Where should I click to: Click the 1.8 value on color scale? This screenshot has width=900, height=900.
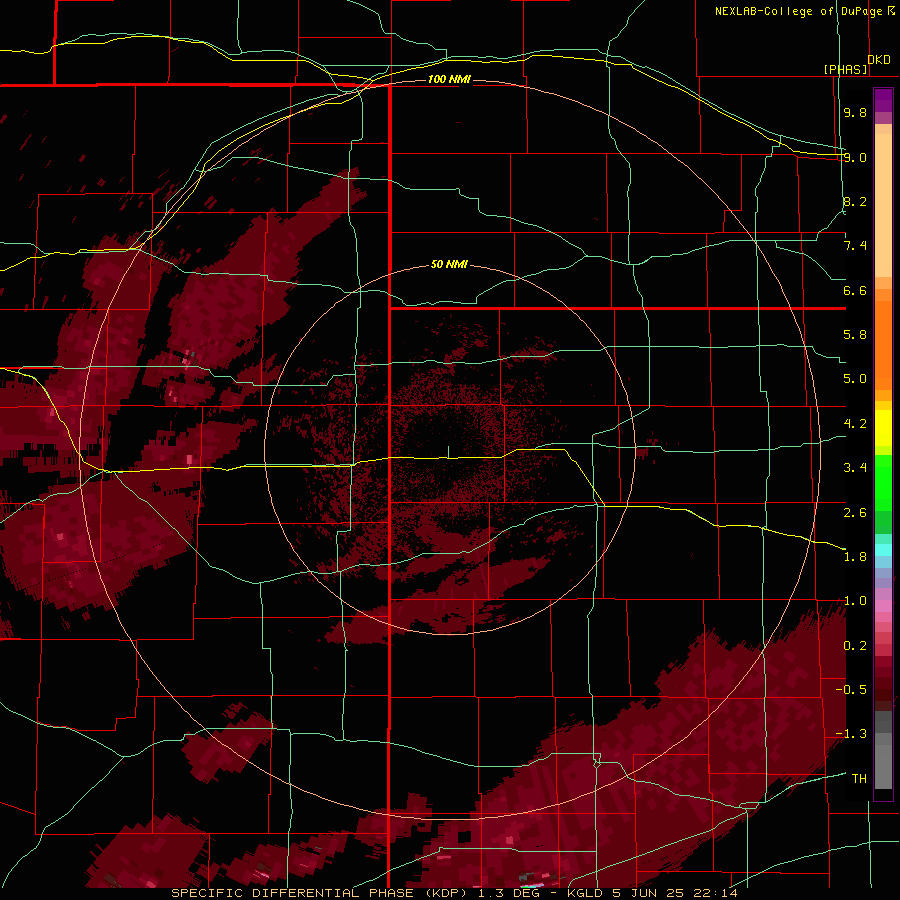855,557
